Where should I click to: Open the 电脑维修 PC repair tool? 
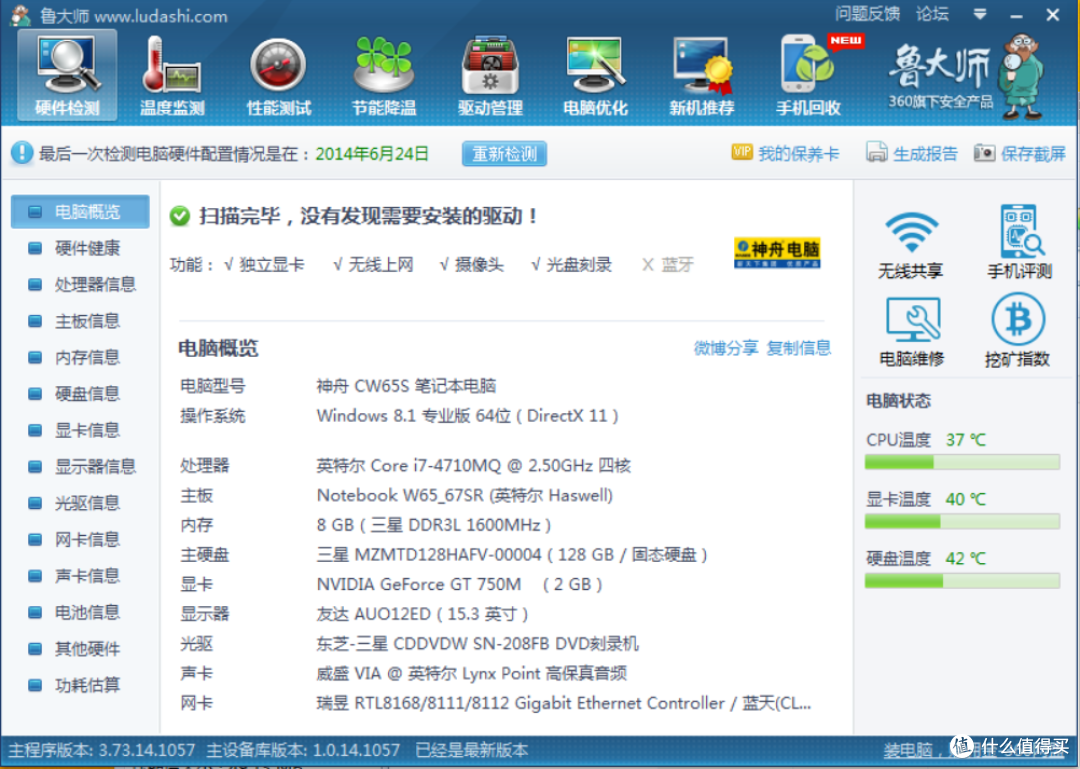click(x=911, y=331)
